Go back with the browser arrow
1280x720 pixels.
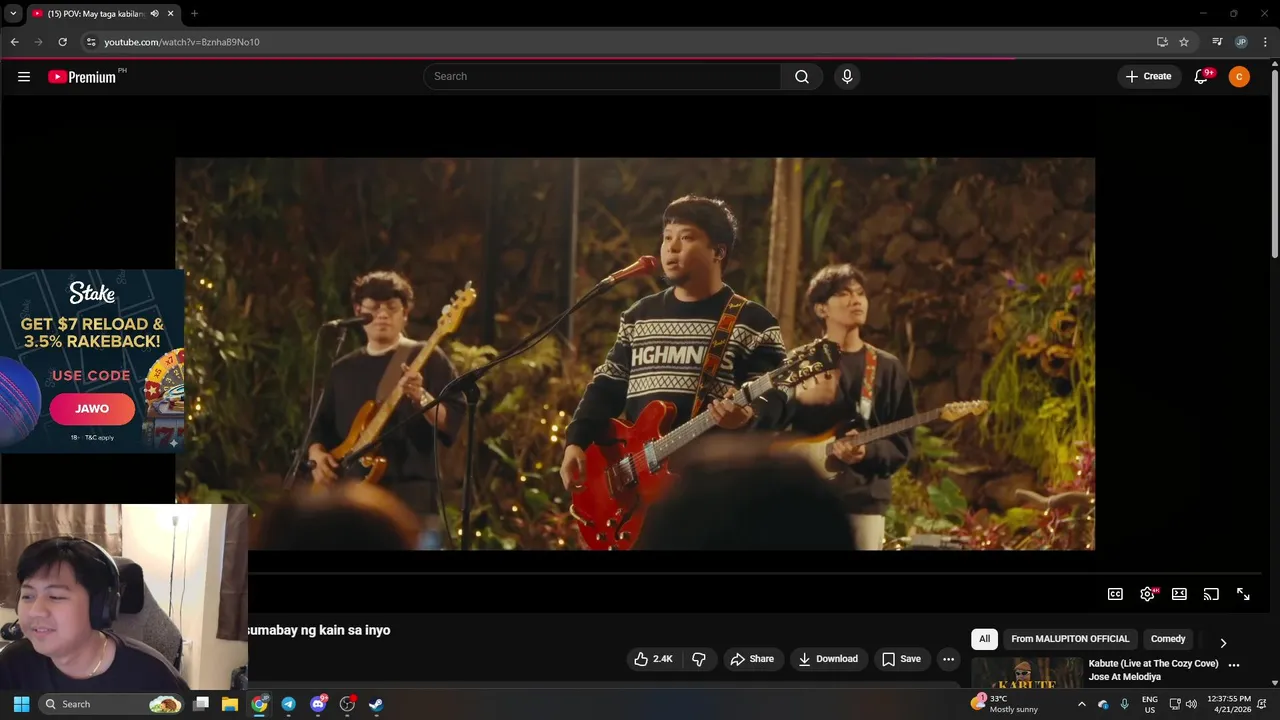coord(14,42)
